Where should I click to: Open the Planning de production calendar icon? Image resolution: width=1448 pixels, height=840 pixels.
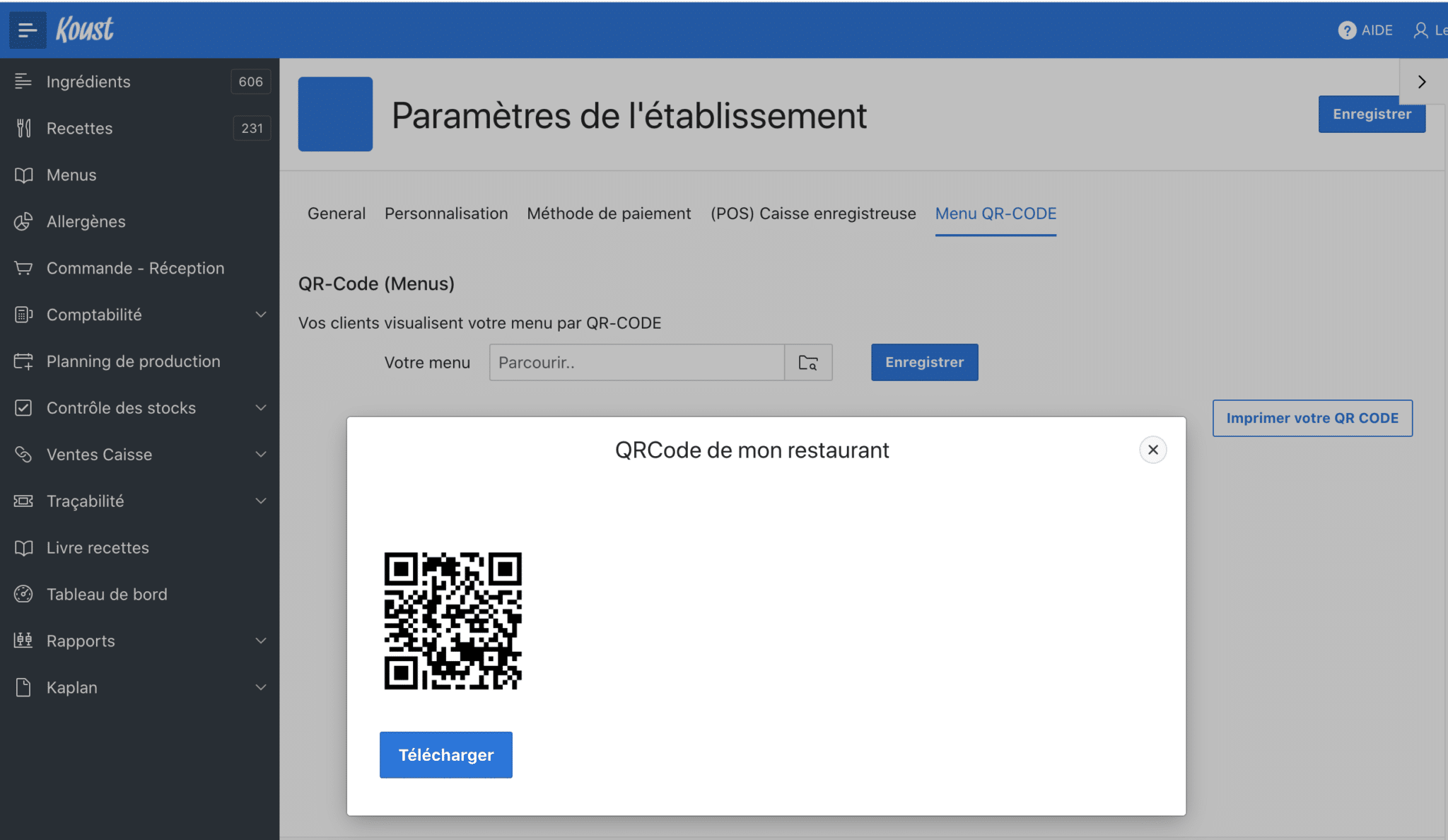(x=23, y=361)
